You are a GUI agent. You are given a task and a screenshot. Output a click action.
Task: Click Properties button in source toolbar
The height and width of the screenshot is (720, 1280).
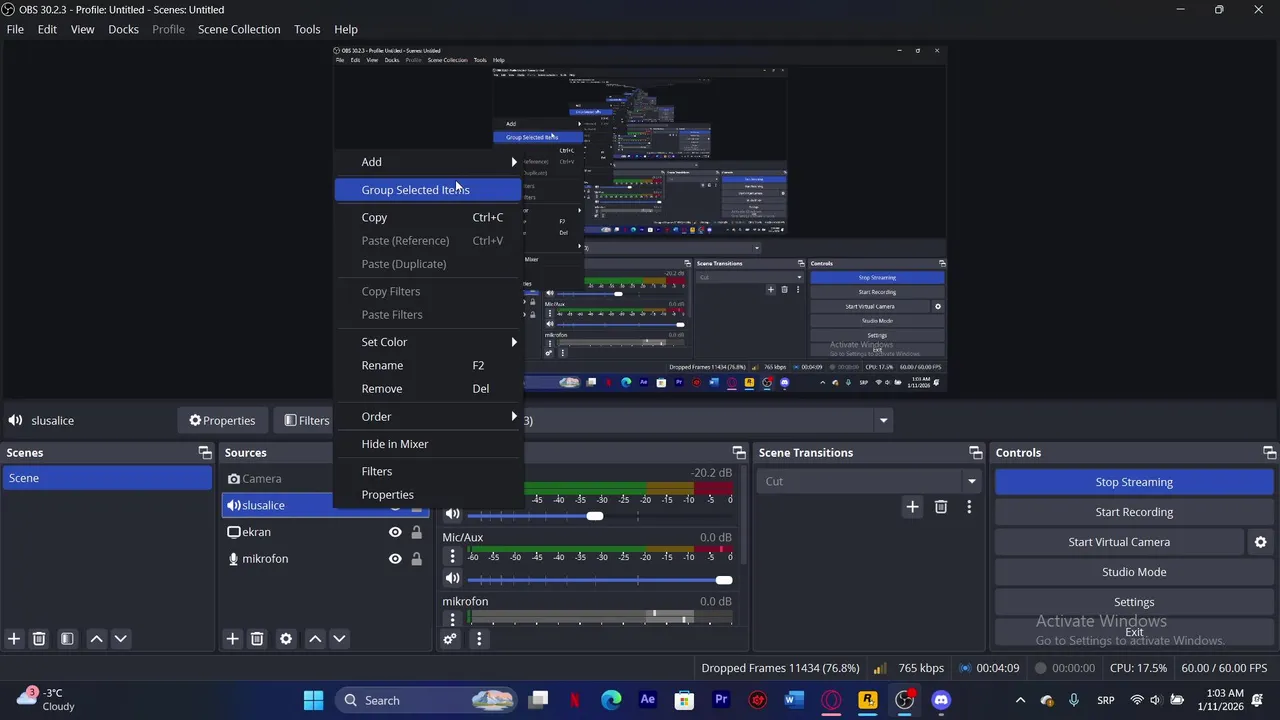click(x=222, y=421)
